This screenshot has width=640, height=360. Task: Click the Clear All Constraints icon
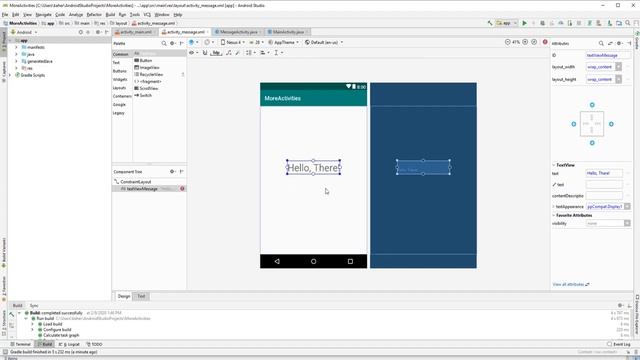[x=229, y=53]
